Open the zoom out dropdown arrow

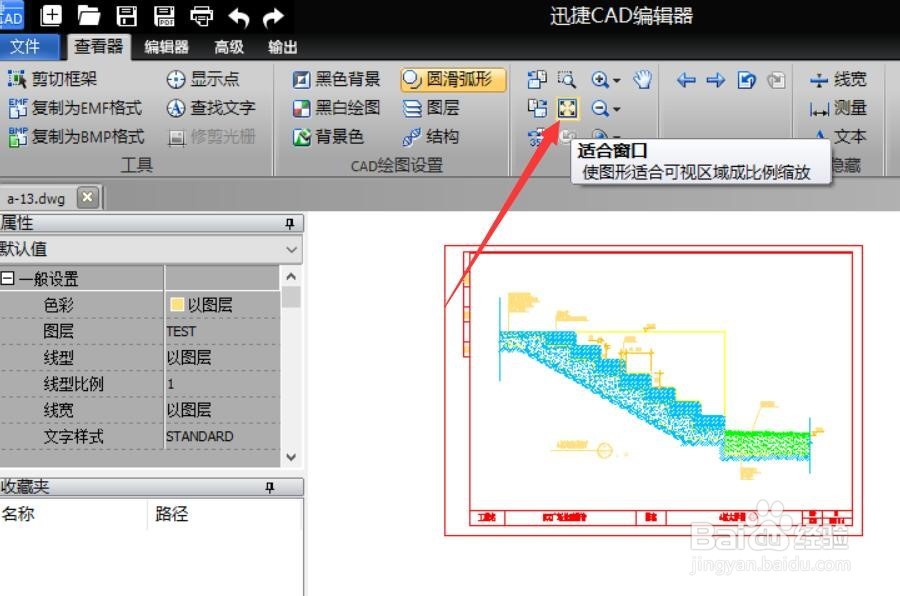(x=617, y=109)
